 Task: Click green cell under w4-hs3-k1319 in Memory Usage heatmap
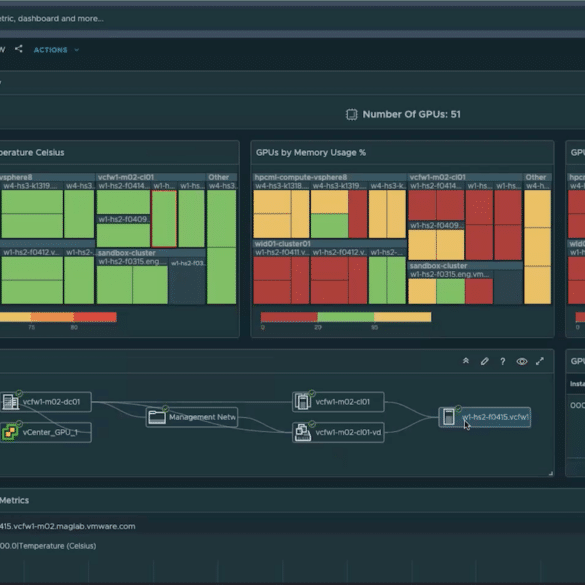[329, 226]
